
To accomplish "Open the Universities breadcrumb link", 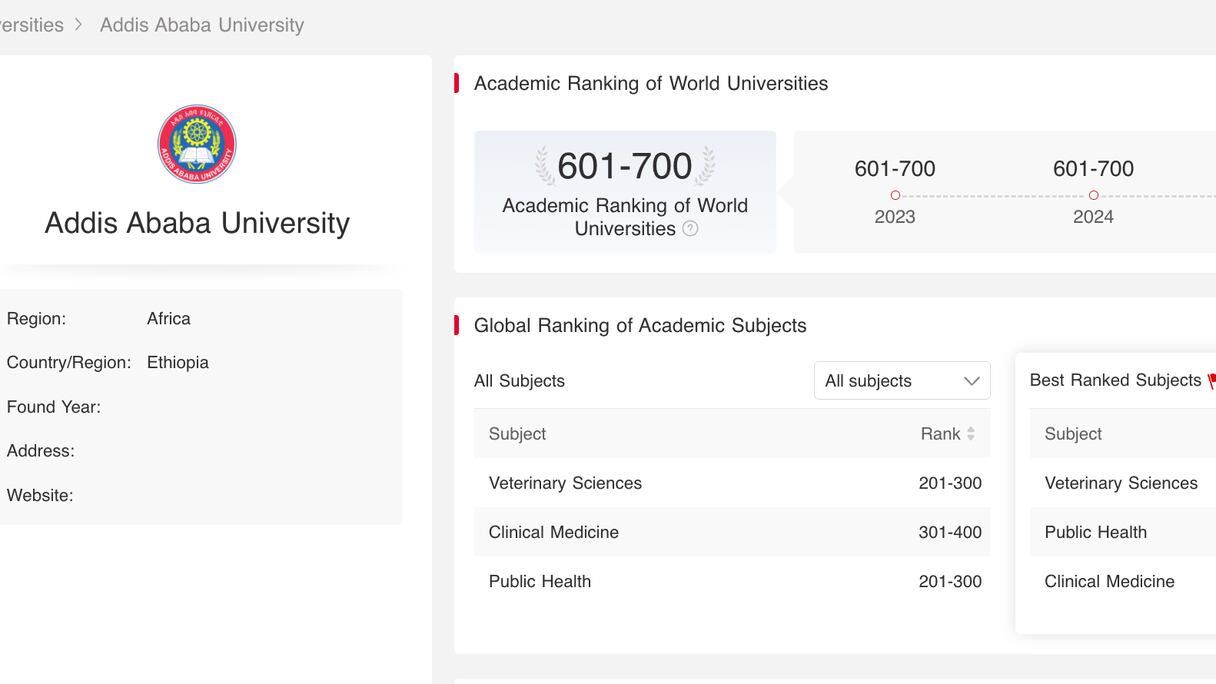I will click(x=32, y=25).
